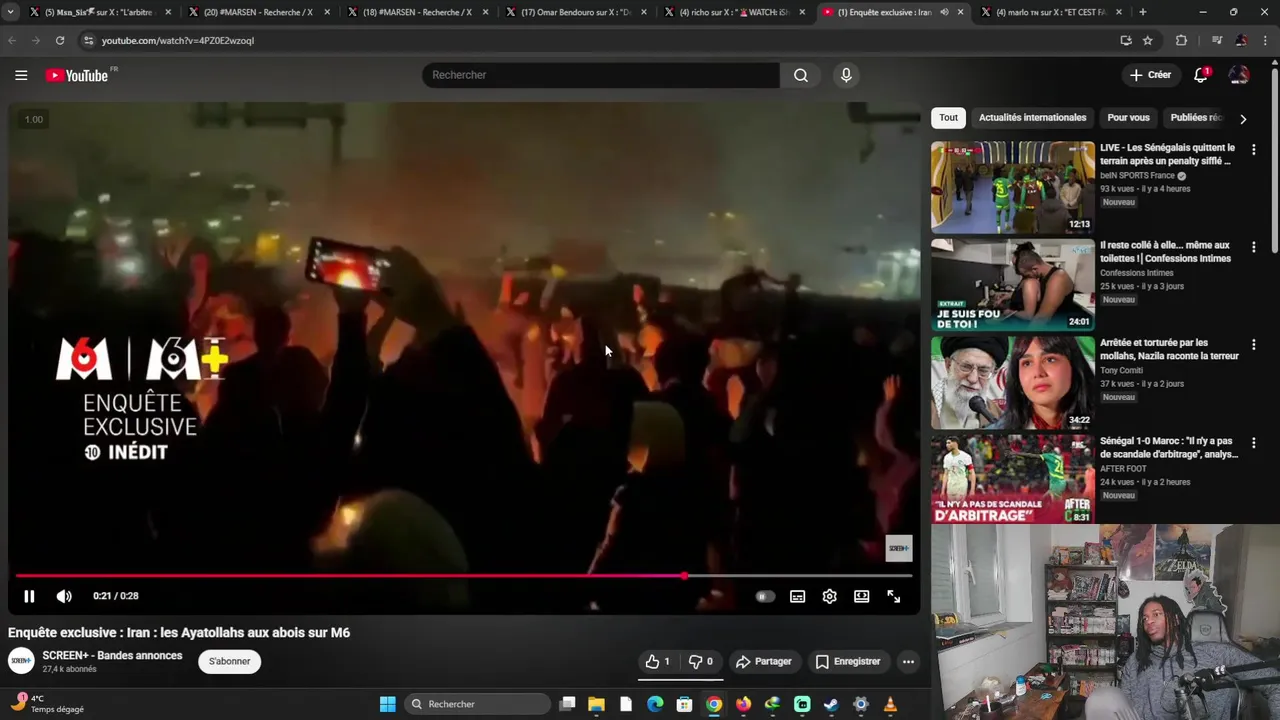Click the SCREEN+ channel avatar
This screenshot has height=720, width=1280.
click(21, 660)
